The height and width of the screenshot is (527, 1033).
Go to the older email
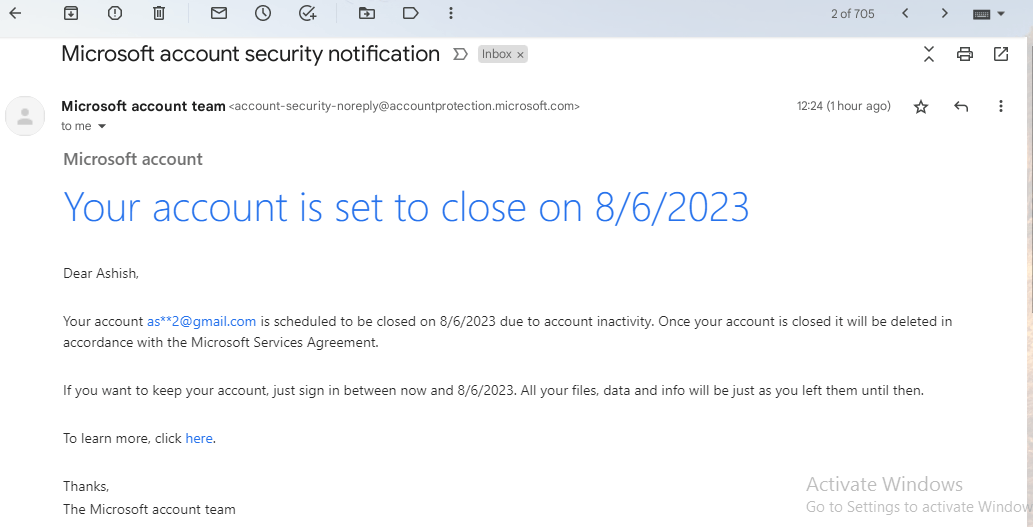(944, 13)
